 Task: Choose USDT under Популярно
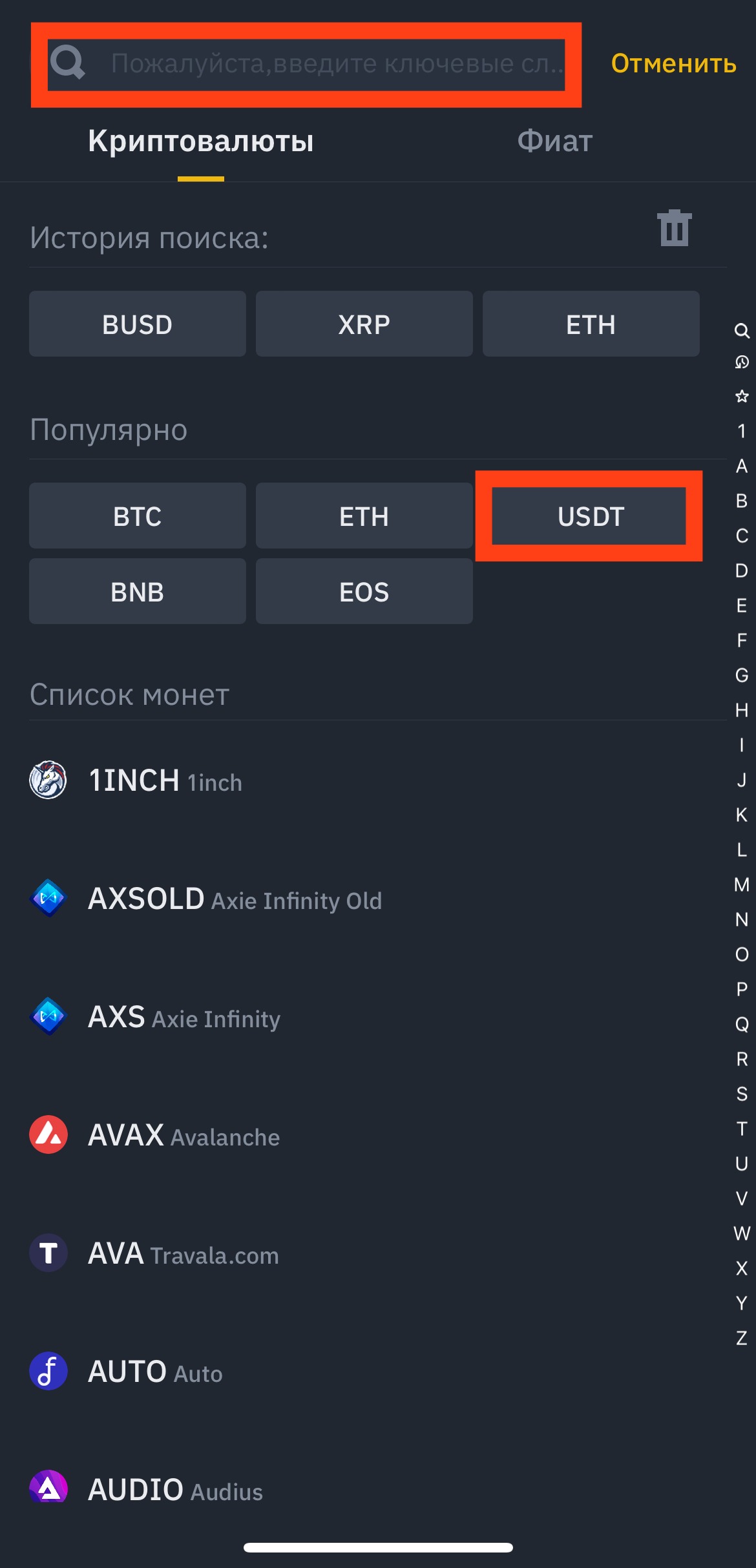tap(590, 516)
